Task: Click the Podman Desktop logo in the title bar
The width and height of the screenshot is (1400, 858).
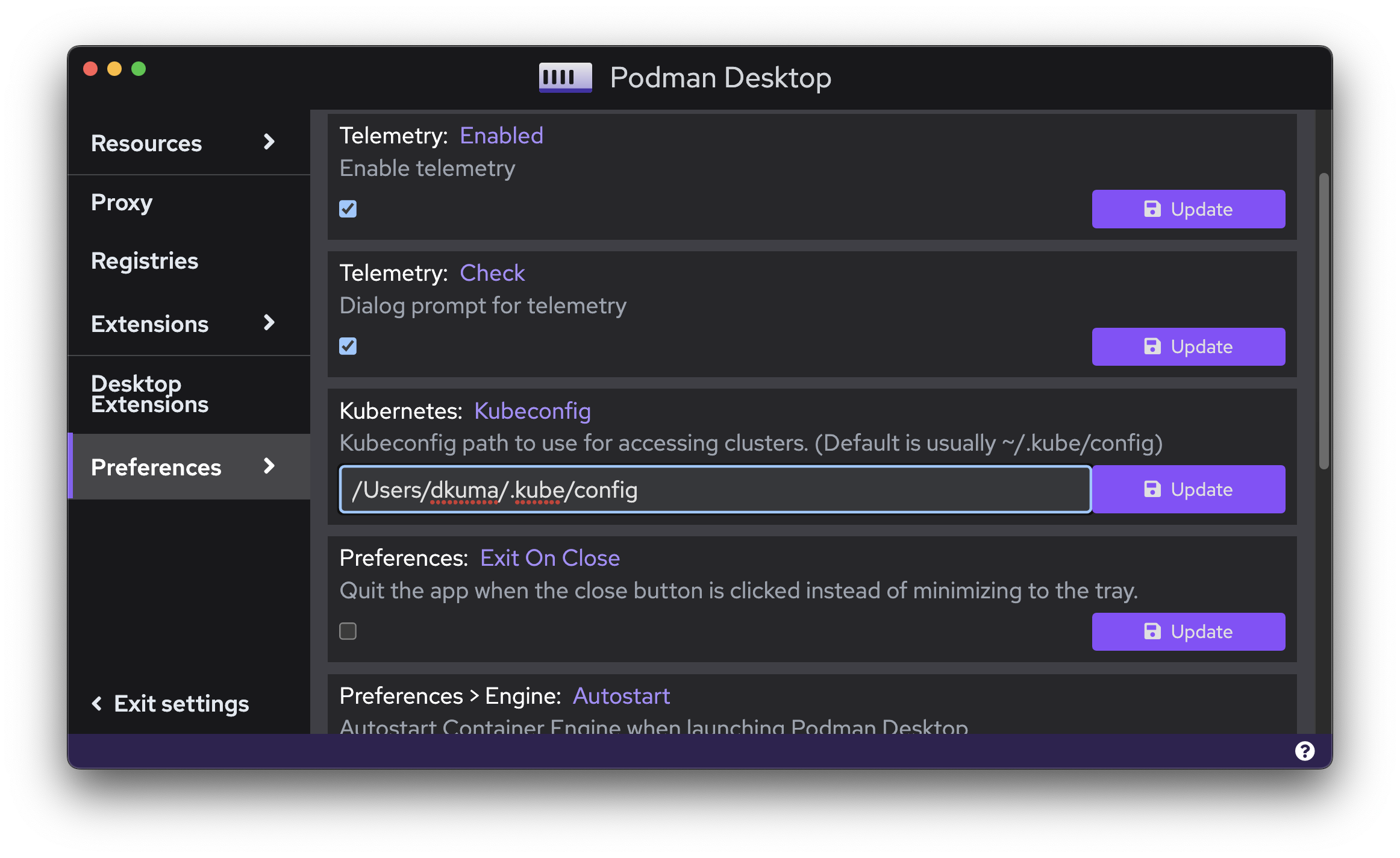Action: click(x=565, y=77)
